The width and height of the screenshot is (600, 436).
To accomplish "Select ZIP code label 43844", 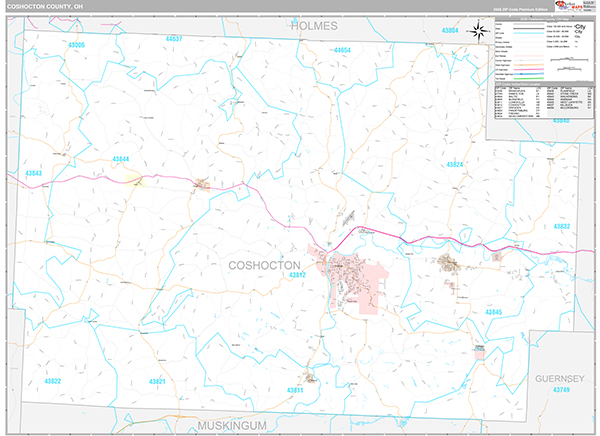I will (121, 159).
